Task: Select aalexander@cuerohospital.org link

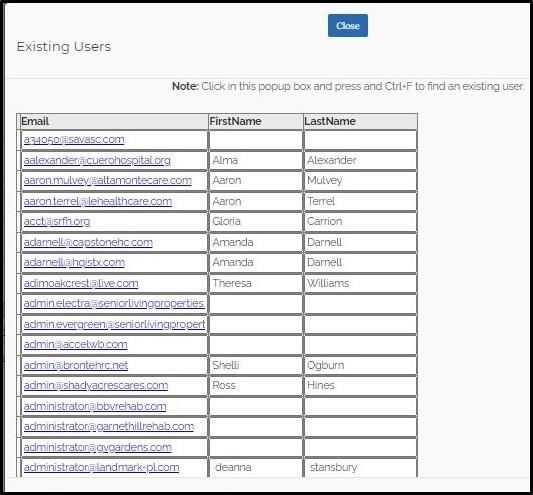Action: coord(97,160)
